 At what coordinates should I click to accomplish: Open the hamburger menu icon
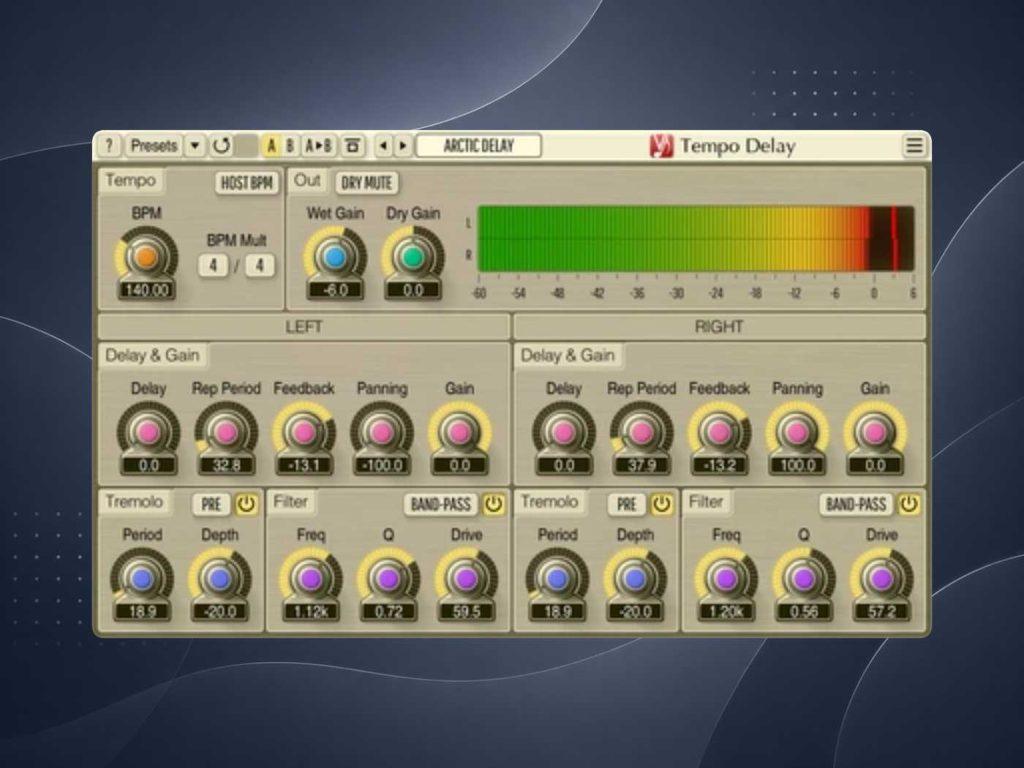[914, 146]
